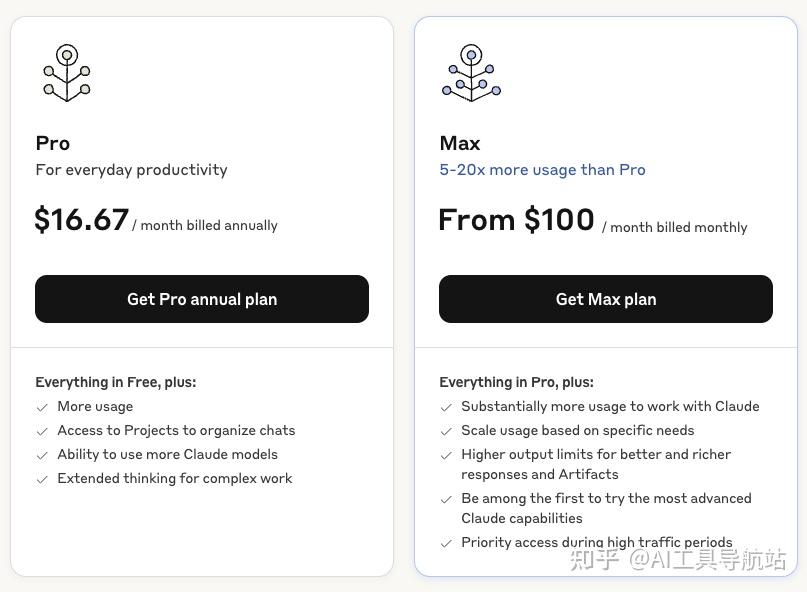Click checkmark beside Ability to use more models

(42, 455)
